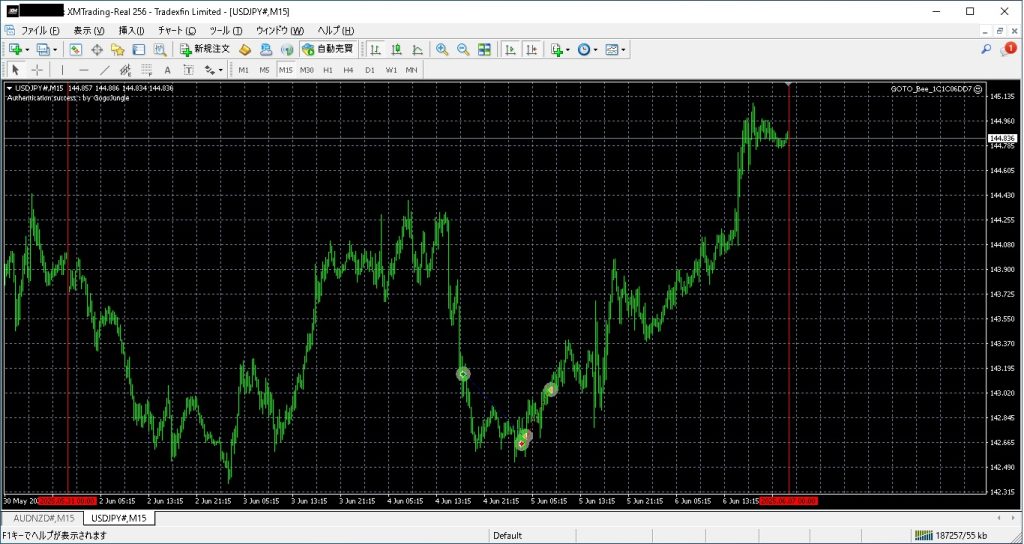
Task: Expand the new chart dropdown arrow
Action: tap(27, 49)
